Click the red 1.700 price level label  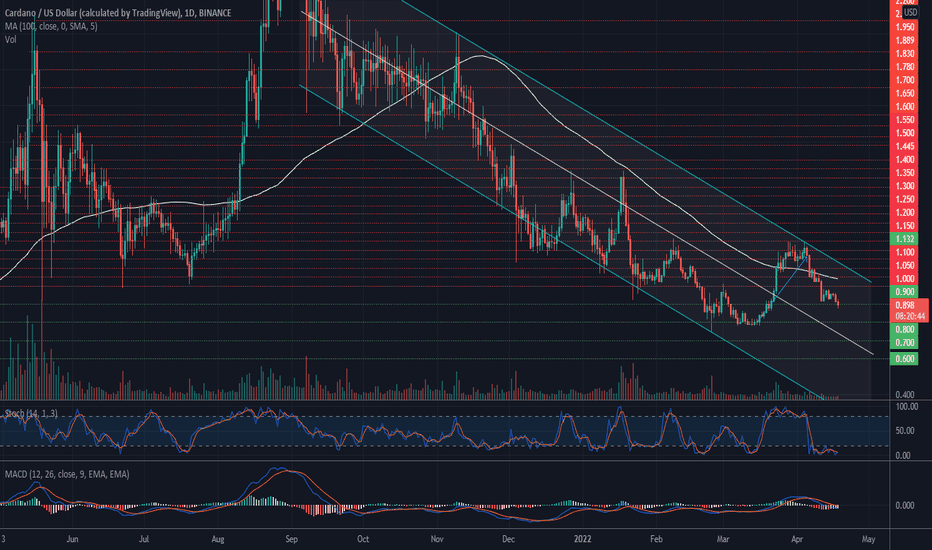tap(905, 80)
